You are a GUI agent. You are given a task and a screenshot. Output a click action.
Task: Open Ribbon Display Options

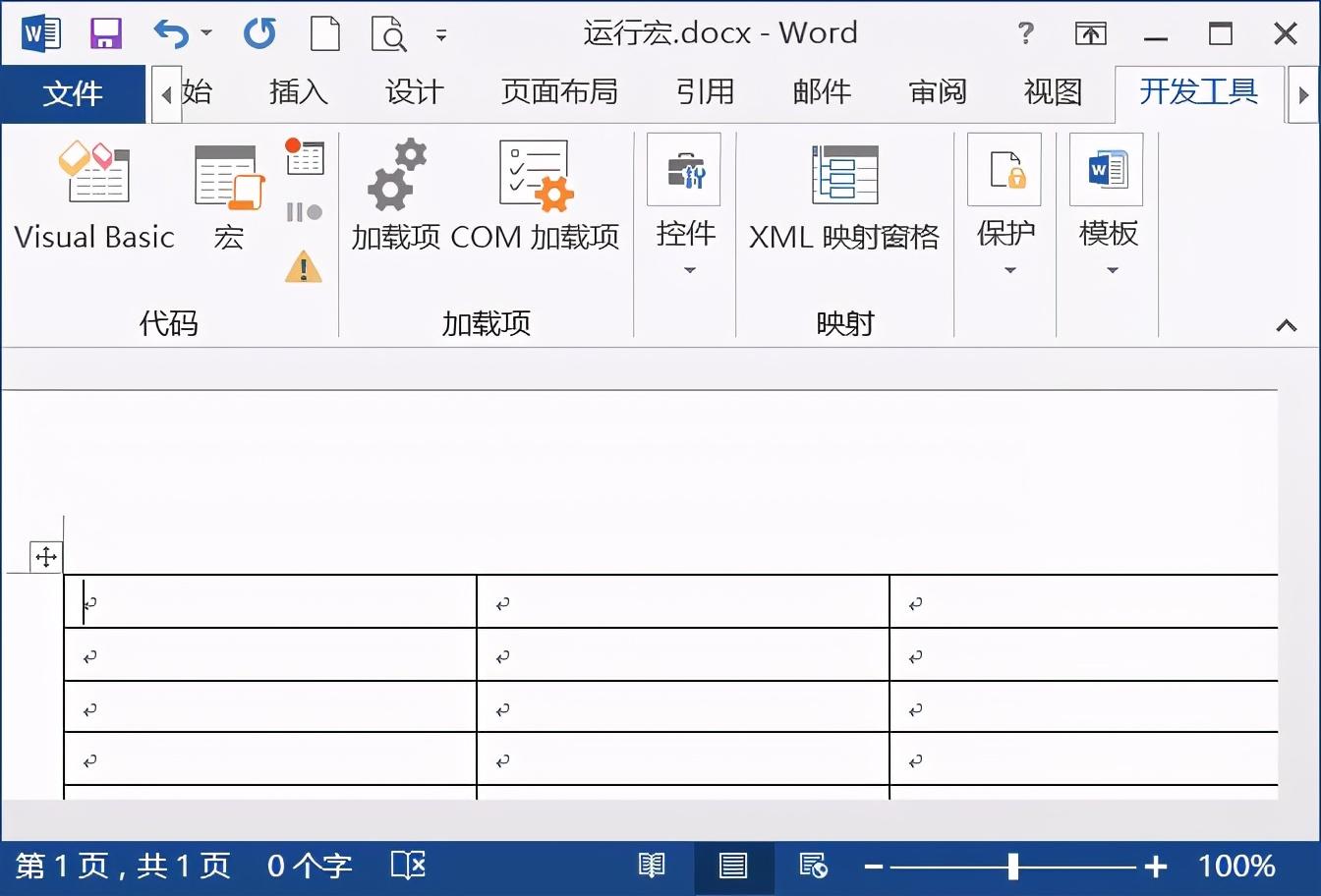[x=1090, y=34]
